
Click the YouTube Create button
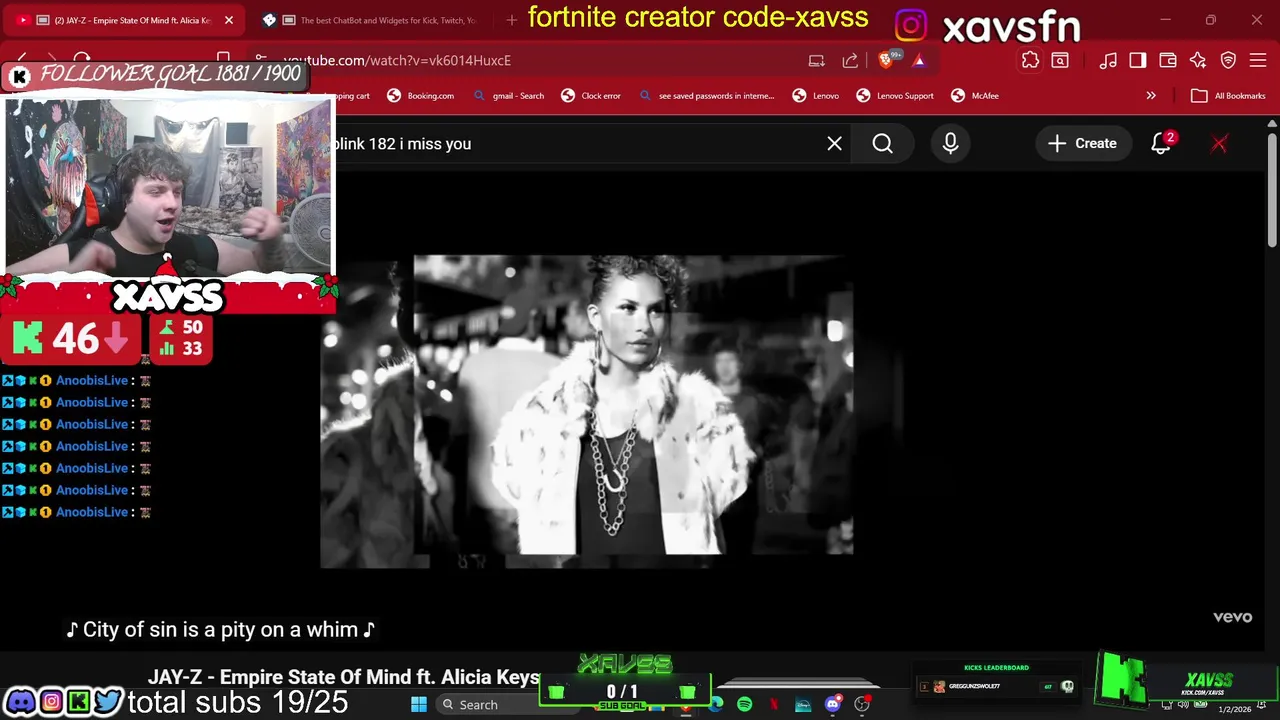tap(1082, 144)
